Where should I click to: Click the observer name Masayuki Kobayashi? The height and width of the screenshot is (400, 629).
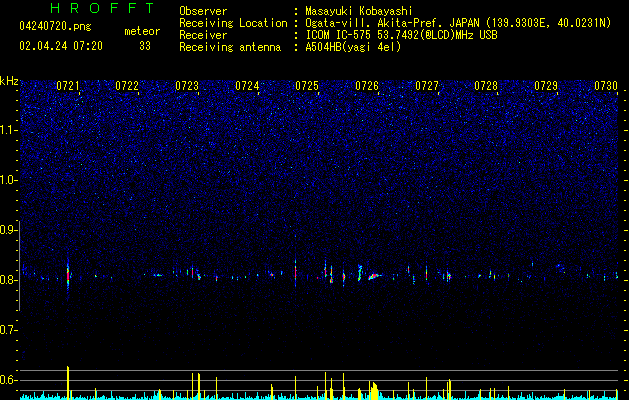click(x=359, y=11)
